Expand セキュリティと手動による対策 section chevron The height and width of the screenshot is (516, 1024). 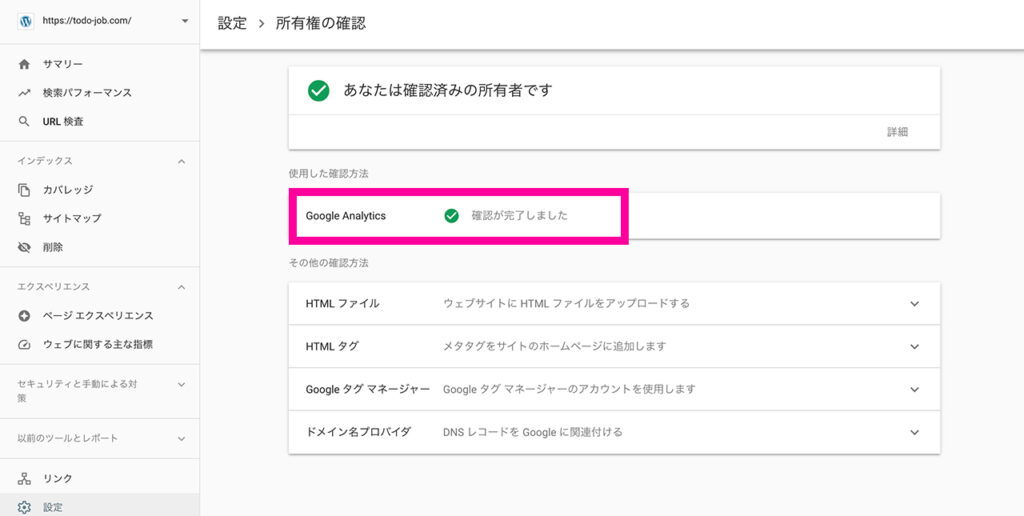[182, 385]
